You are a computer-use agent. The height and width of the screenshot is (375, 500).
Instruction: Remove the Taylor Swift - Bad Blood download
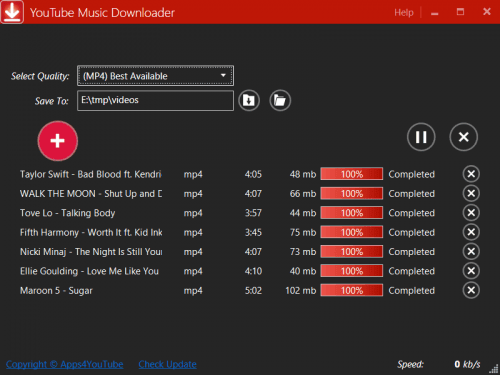(x=471, y=174)
